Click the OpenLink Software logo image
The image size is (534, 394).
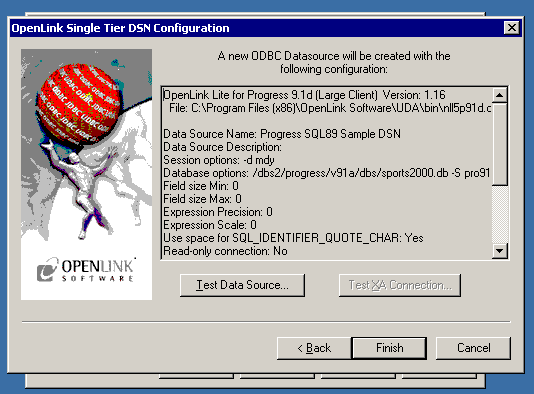87,174
